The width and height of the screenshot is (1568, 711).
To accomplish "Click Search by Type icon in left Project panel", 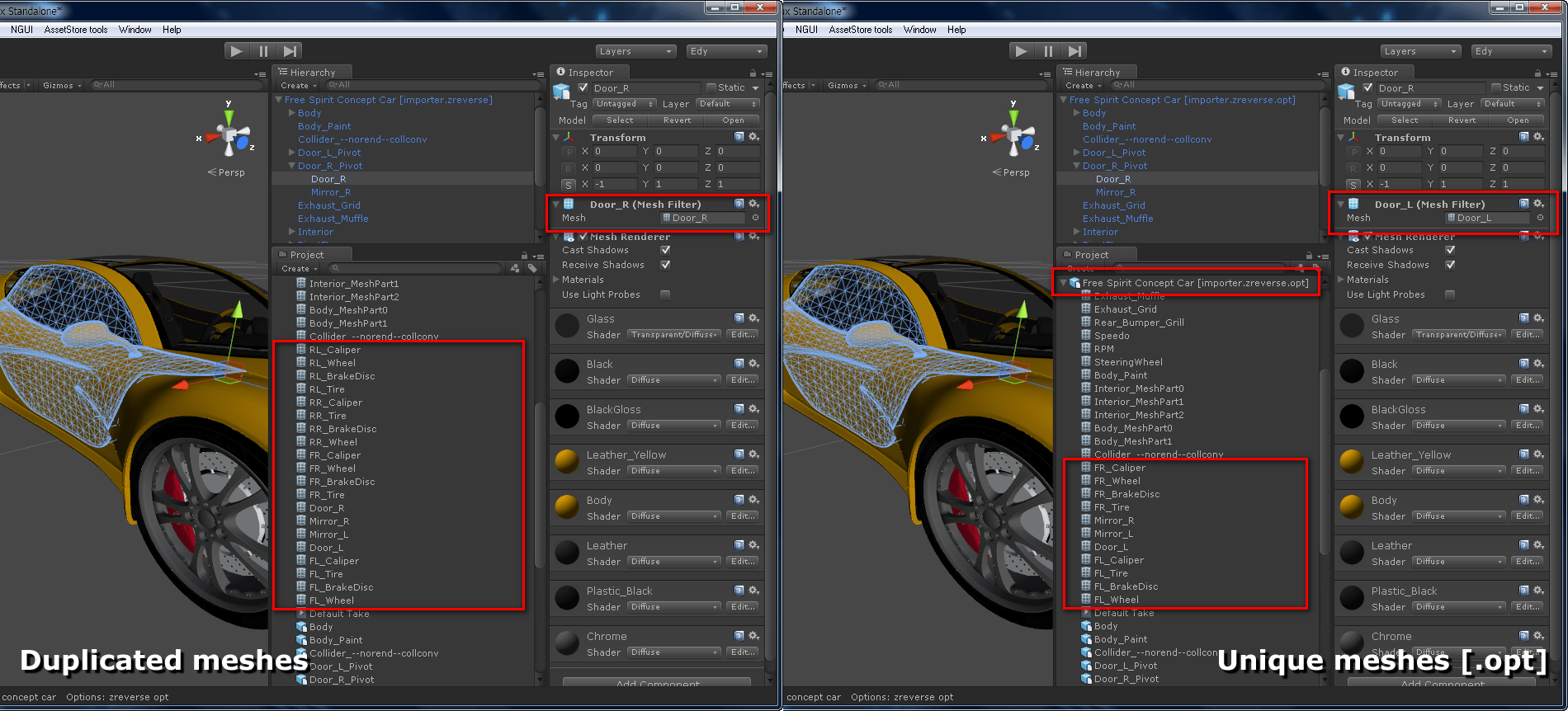I will click(x=516, y=268).
